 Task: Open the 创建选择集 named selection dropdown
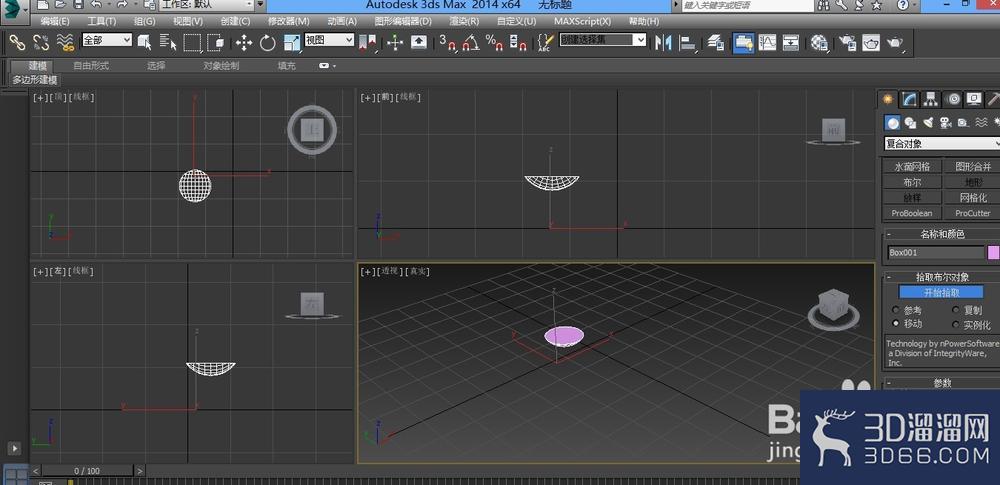(603, 40)
